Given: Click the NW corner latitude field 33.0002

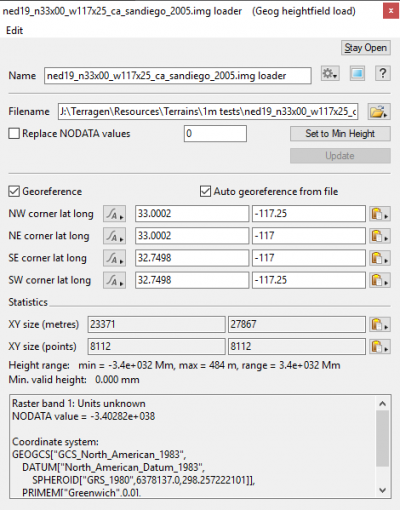Looking at the screenshot, I should [192, 214].
